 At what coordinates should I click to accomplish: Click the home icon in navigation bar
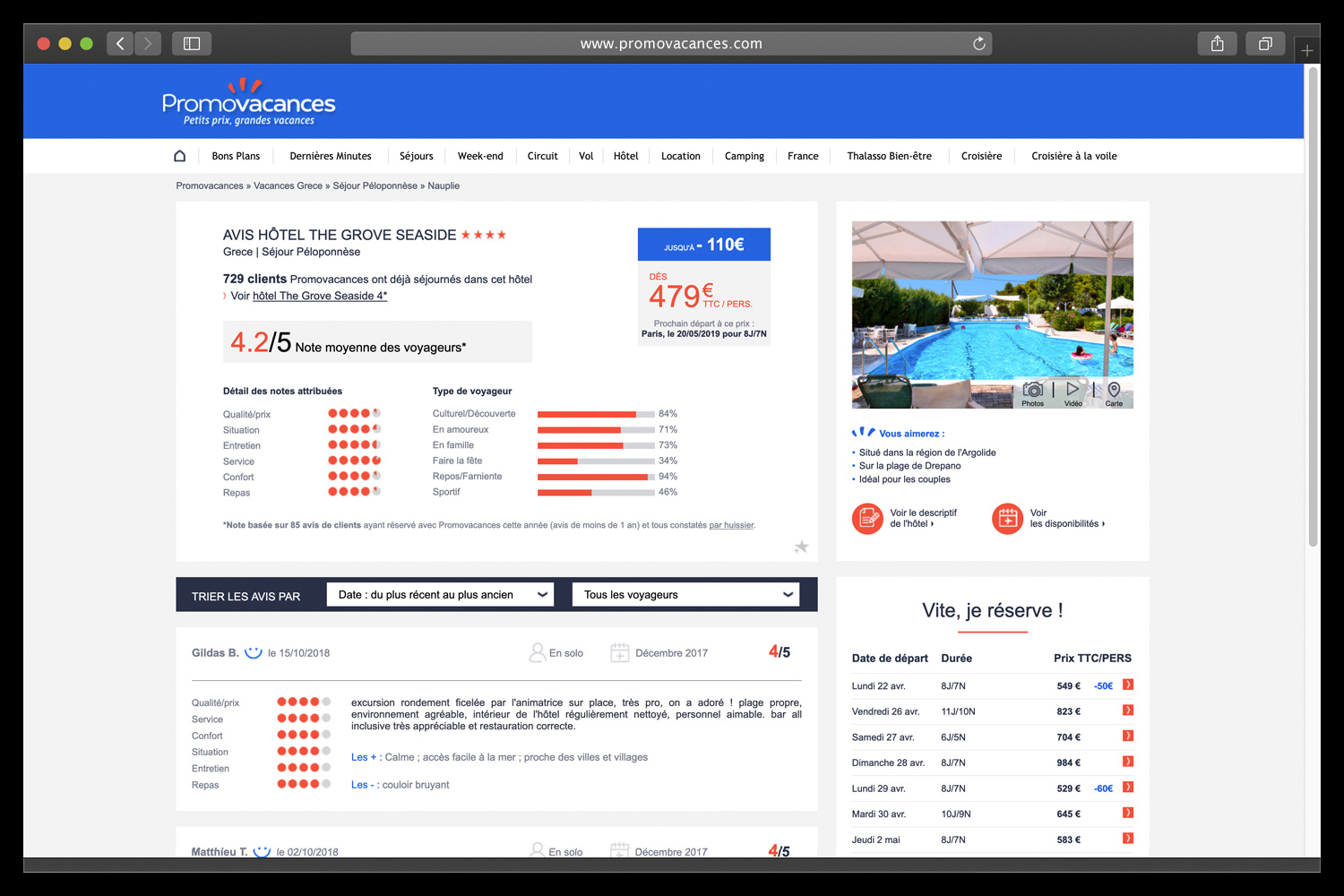tap(179, 156)
